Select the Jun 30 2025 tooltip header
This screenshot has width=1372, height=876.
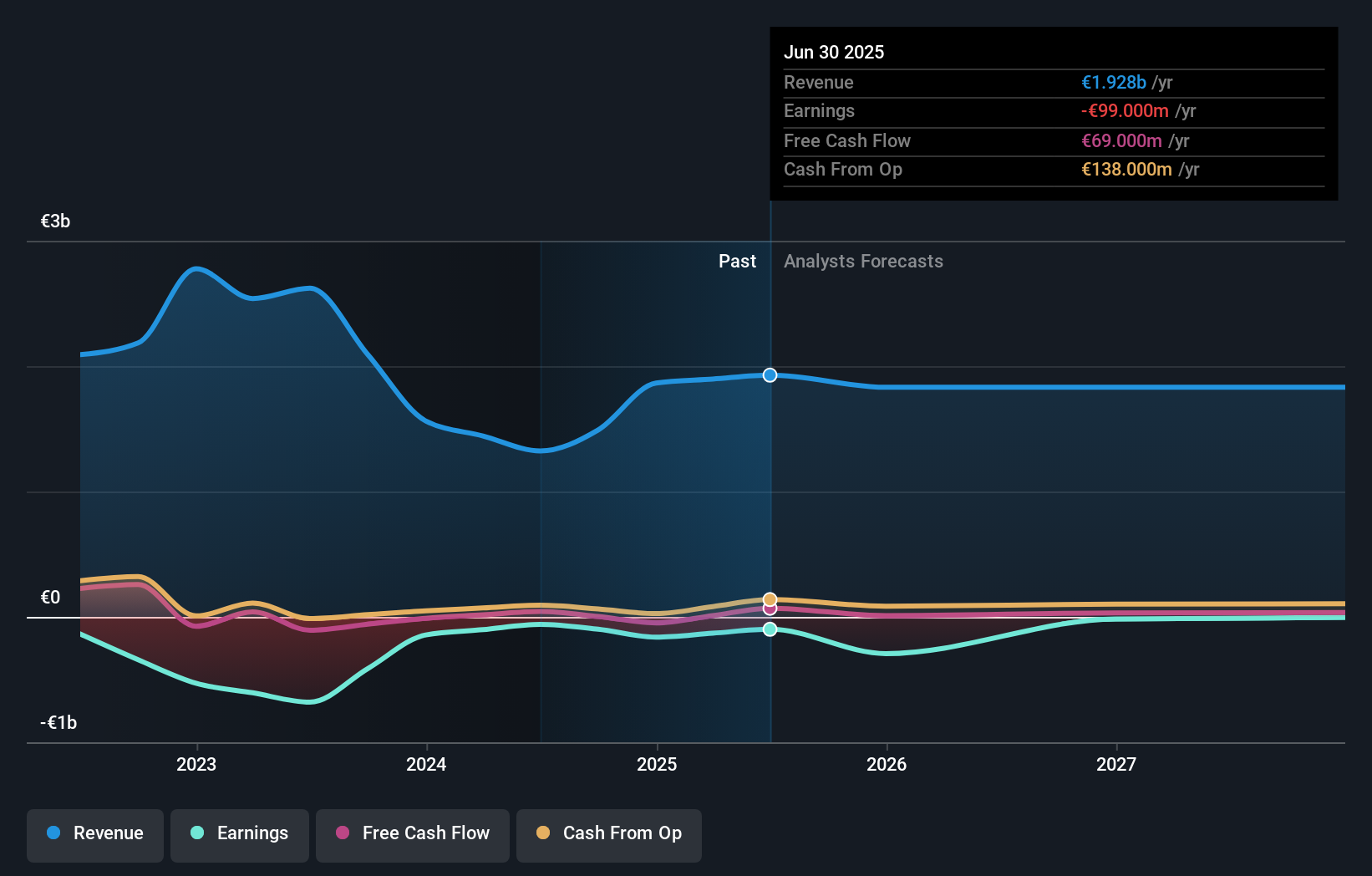[x=834, y=52]
